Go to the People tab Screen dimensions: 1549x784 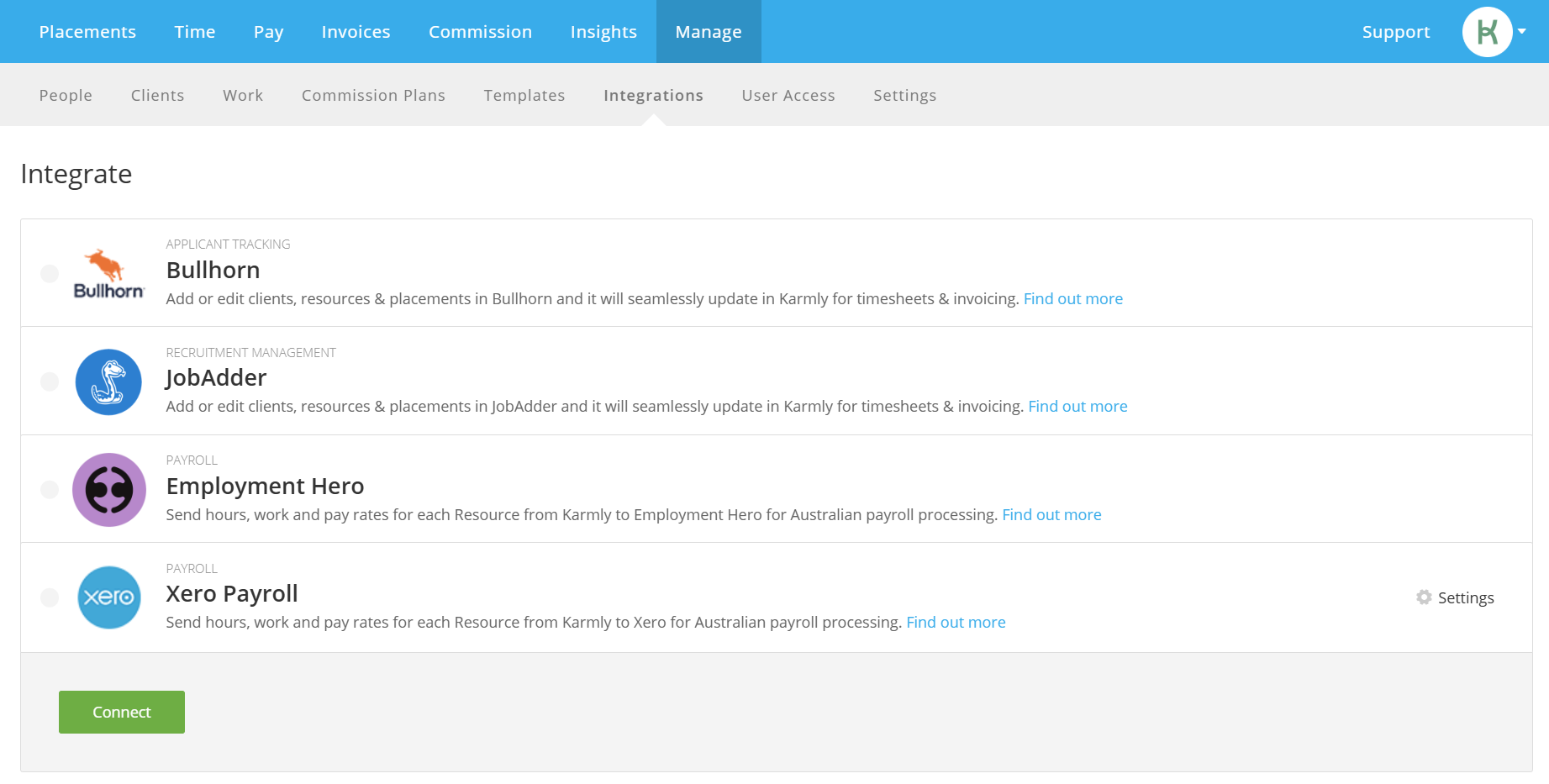pos(66,96)
